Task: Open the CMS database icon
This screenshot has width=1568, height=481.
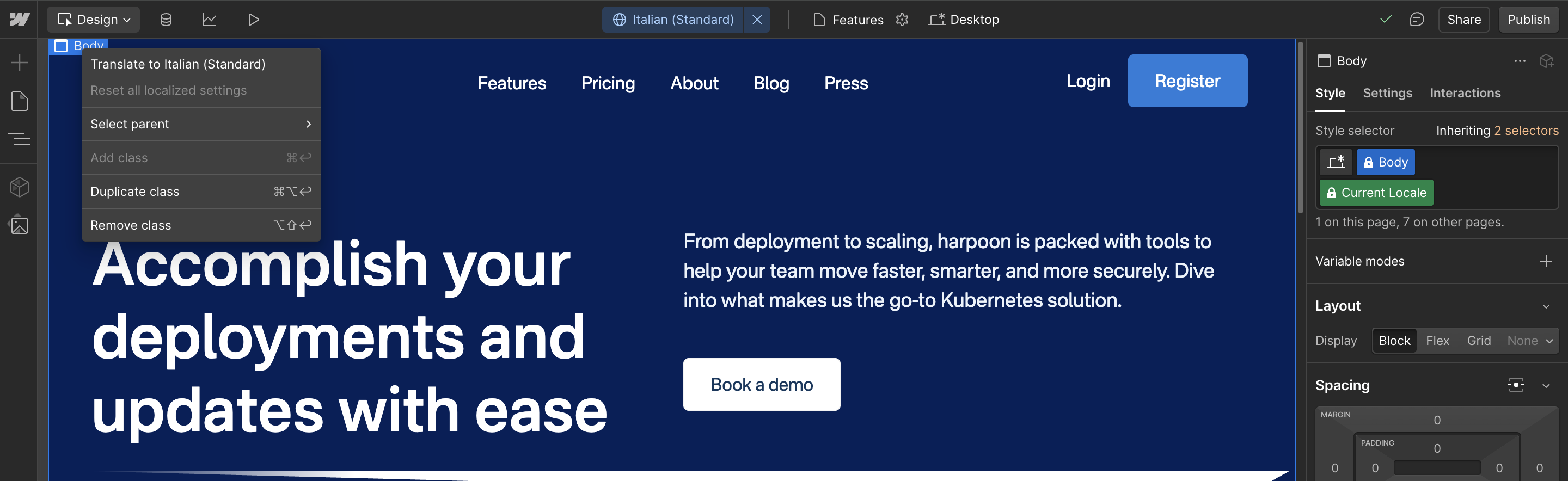Action: (x=166, y=20)
